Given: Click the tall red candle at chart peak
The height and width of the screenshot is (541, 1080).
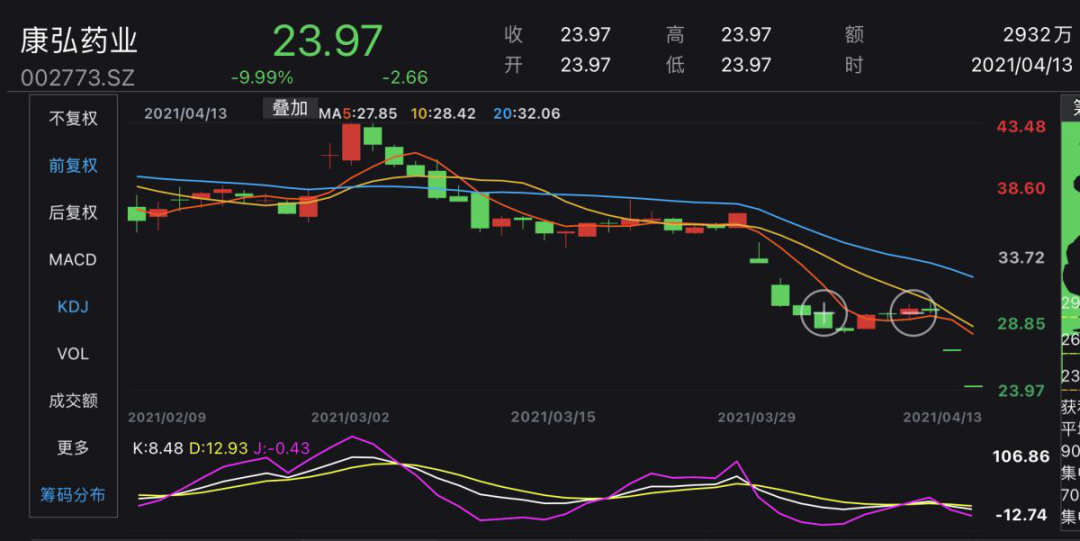Looking at the screenshot, I should click(x=351, y=142).
